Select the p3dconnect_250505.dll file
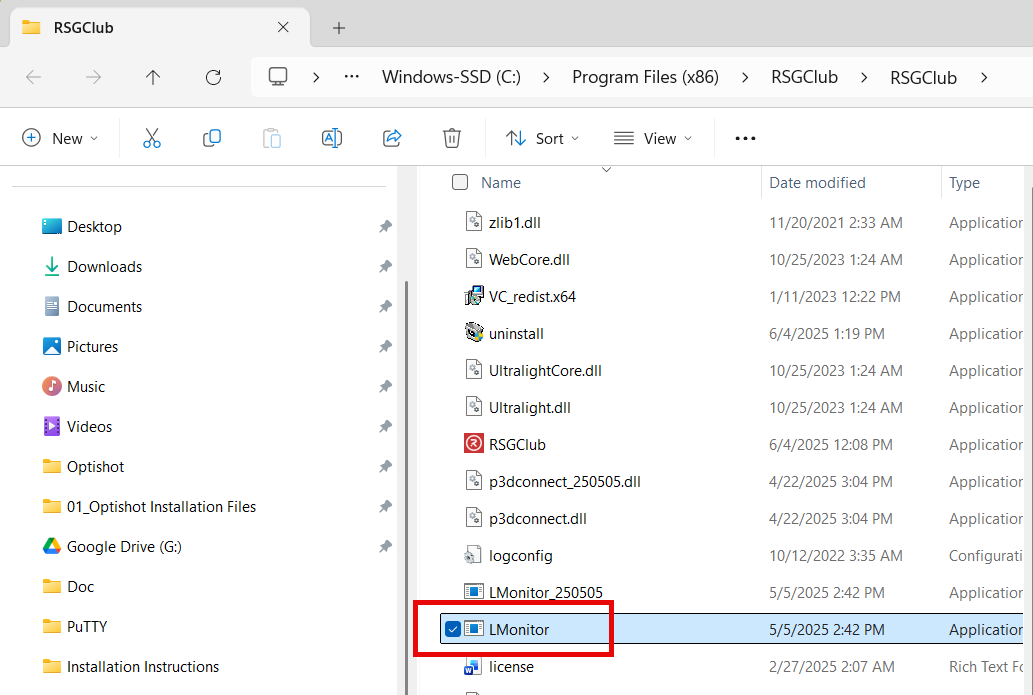 [x=565, y=482]
